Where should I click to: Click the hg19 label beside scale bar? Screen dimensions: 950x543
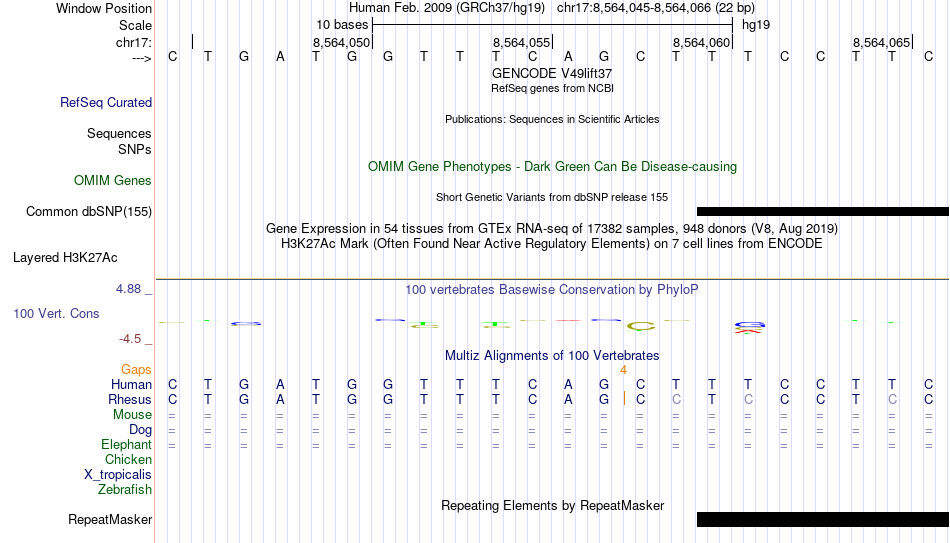coord(756,25)
